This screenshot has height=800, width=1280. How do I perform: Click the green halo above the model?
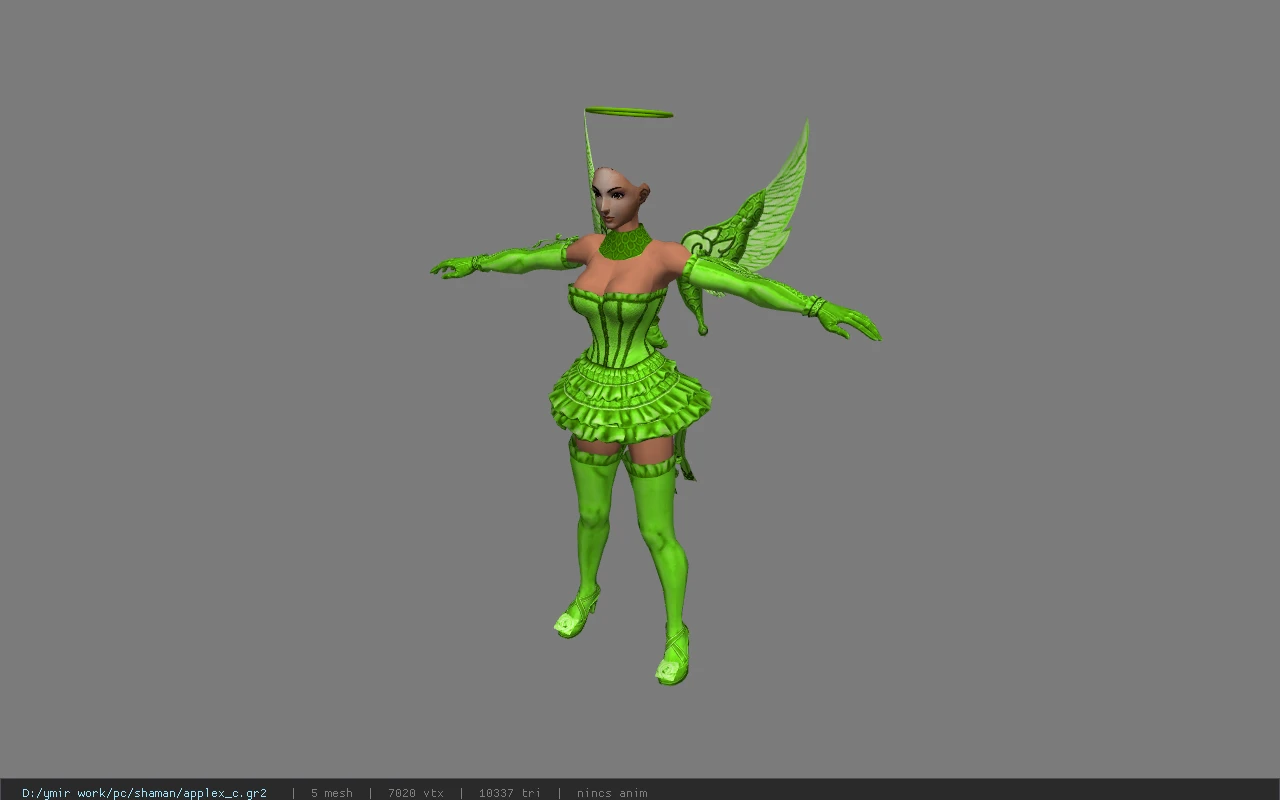629,112
